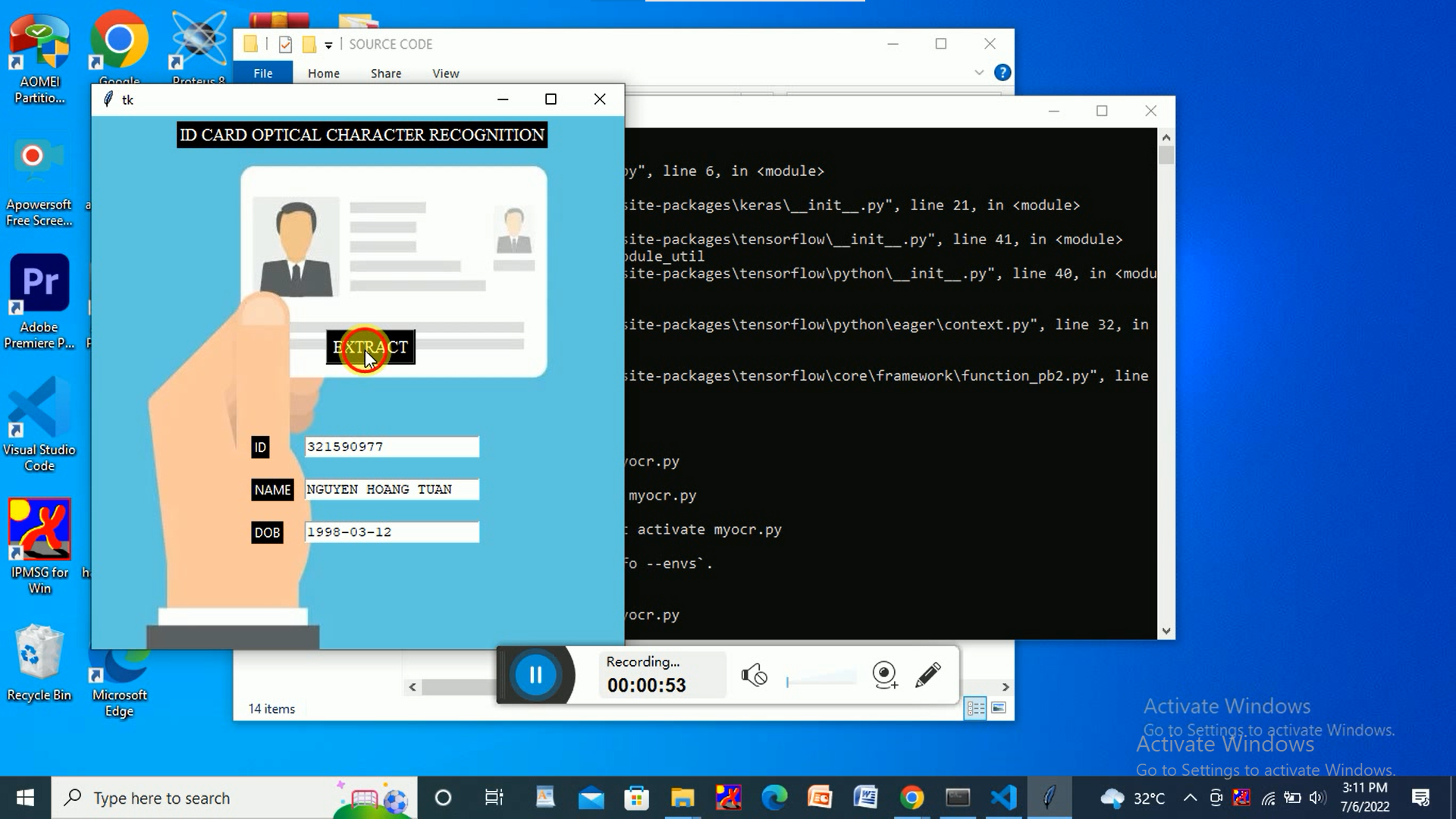
Task: Open the Quick Access toolbar dropdown
Action: pos(328,45)
